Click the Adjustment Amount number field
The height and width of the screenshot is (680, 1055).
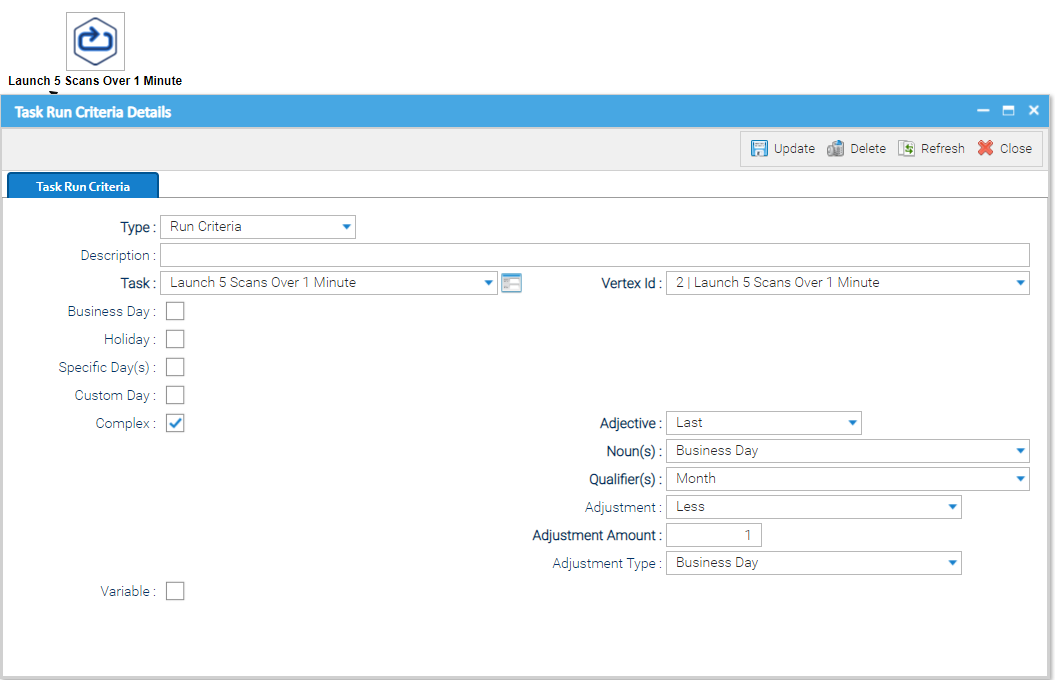point(713,535)
